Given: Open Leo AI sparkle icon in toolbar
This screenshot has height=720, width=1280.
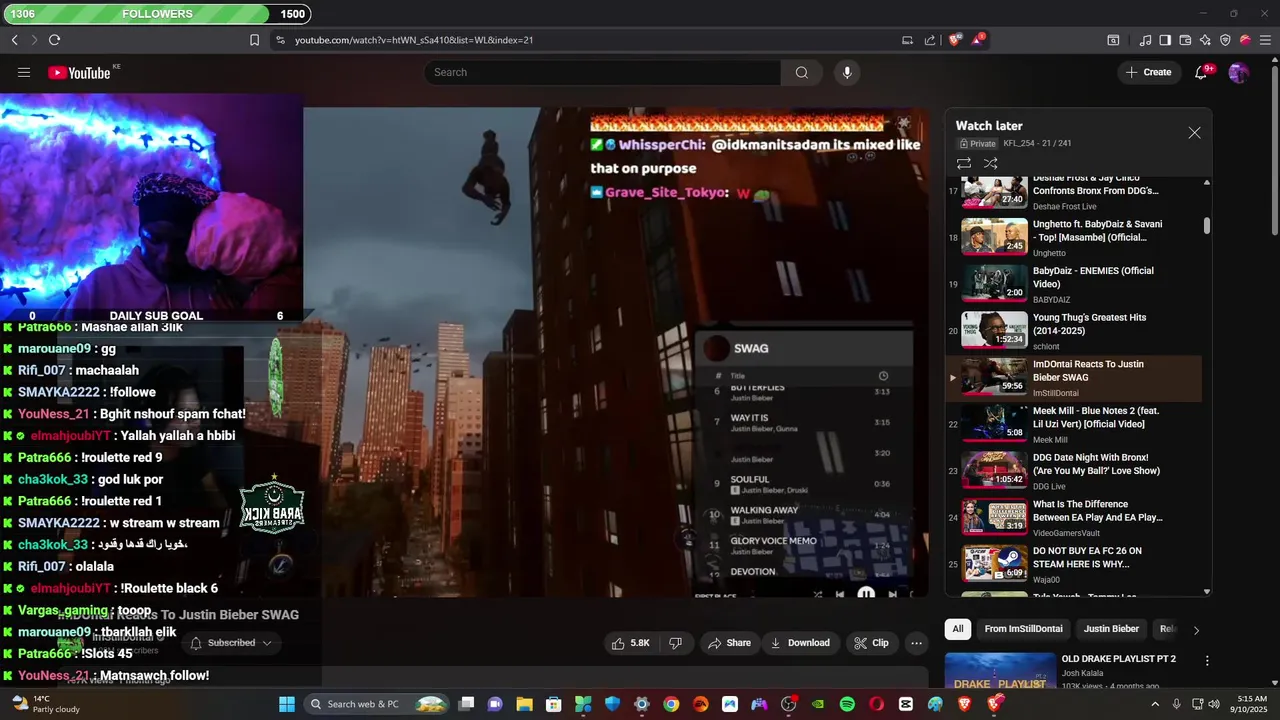Looking at the screenshot, I should click(1205, 40).
